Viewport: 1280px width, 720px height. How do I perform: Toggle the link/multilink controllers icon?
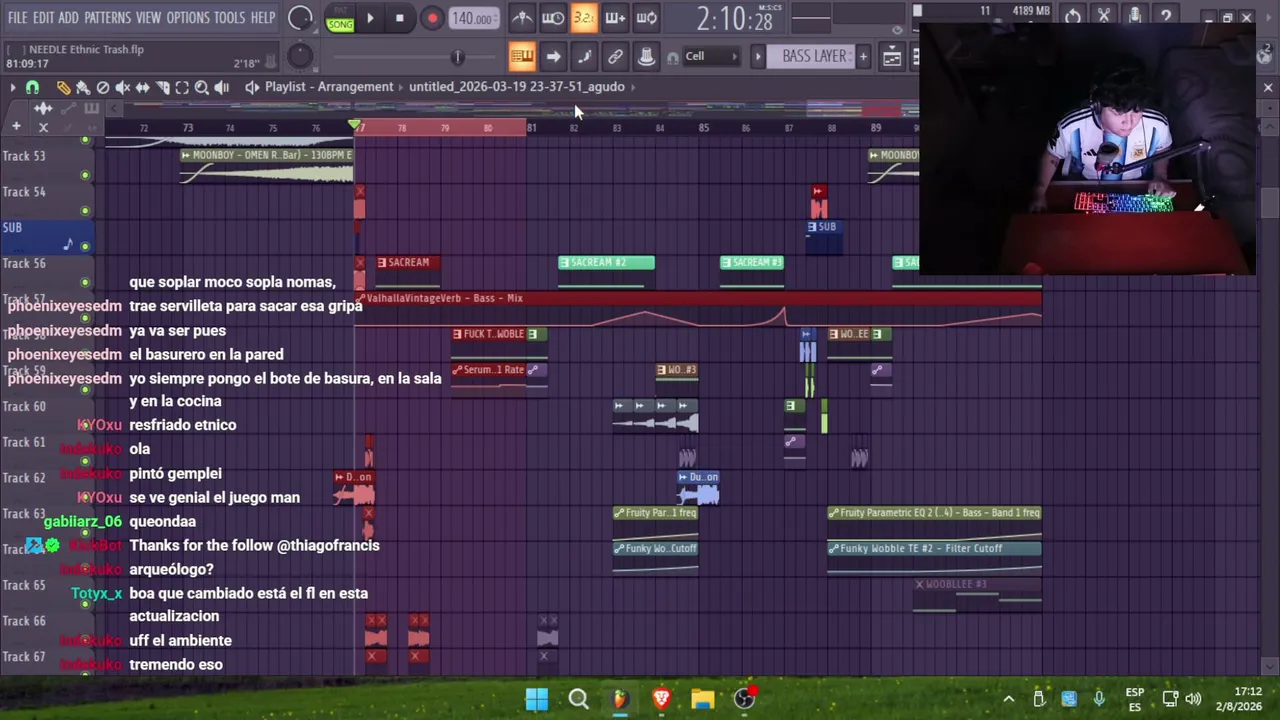point(615,56)
